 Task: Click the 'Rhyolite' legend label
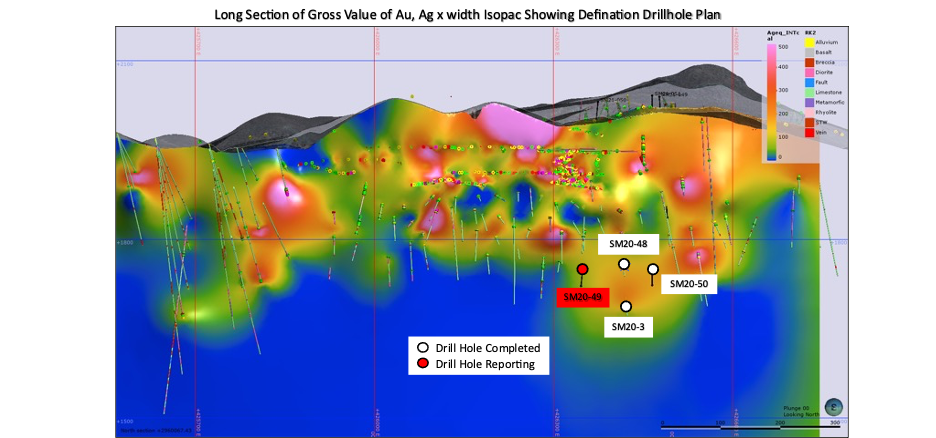826,112
